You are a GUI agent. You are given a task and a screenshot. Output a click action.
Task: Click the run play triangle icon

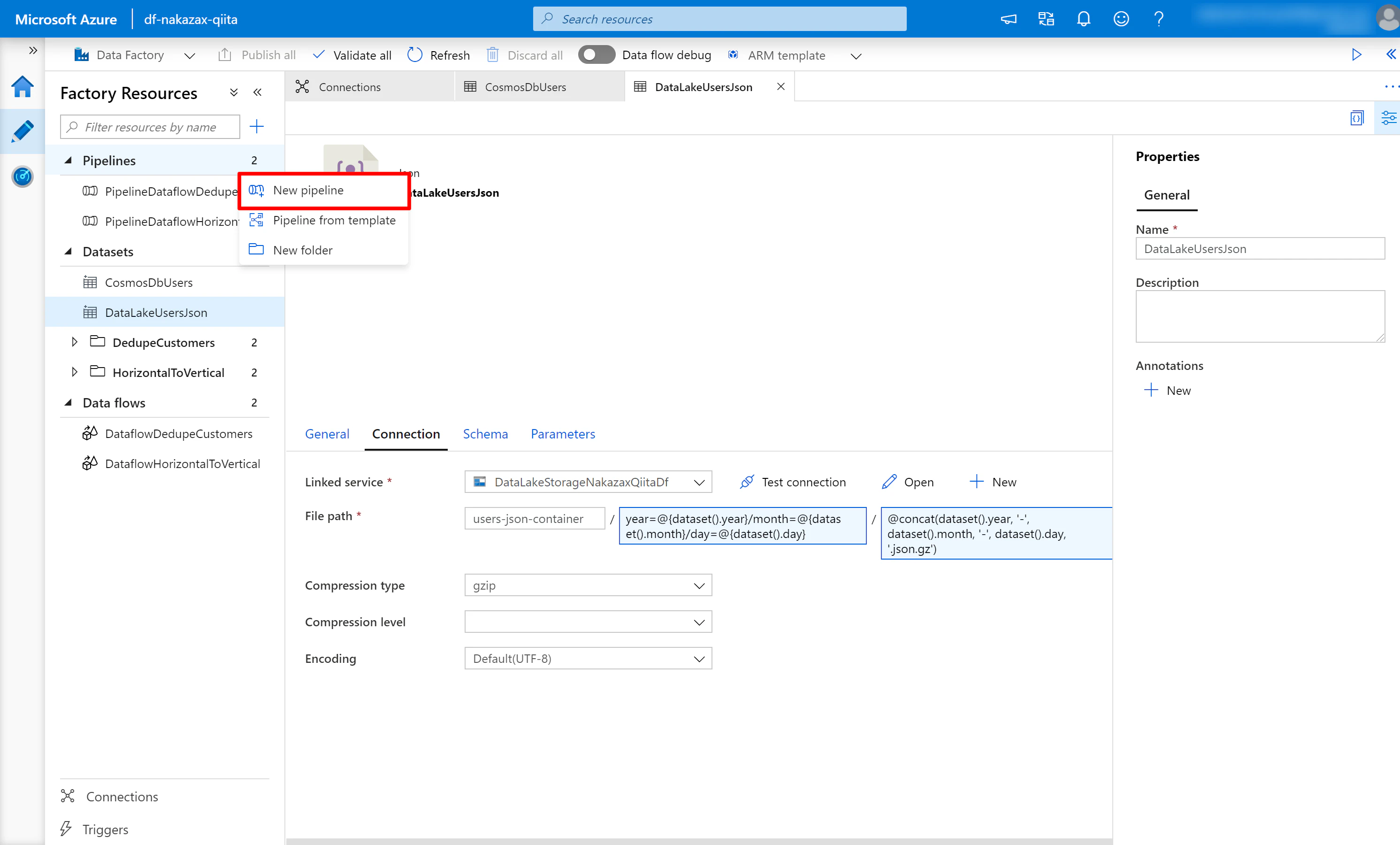1357,54
